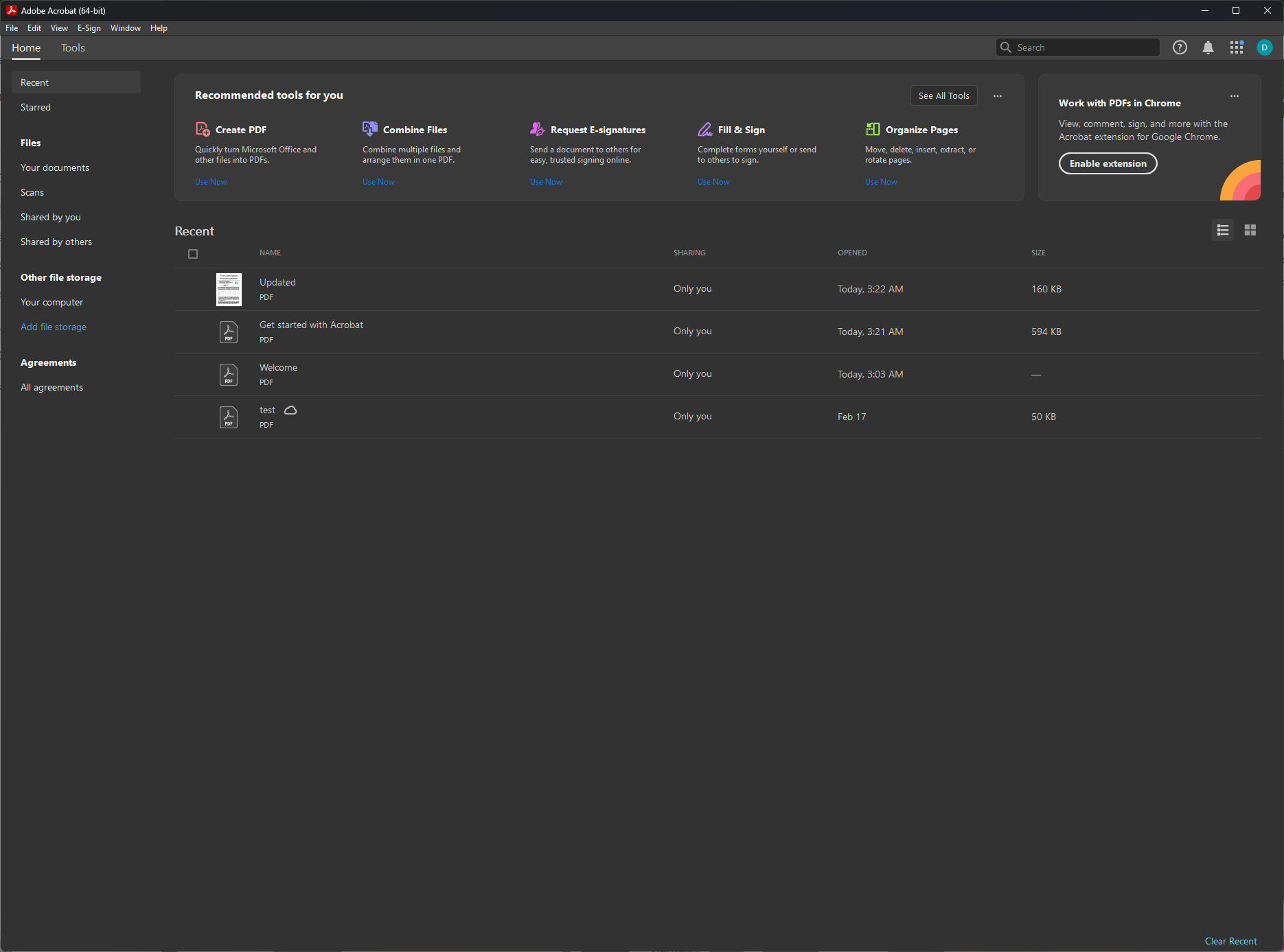The image size is (1284, 952).
Task: Open the apps grid launcher icon
Action: 1237,47
